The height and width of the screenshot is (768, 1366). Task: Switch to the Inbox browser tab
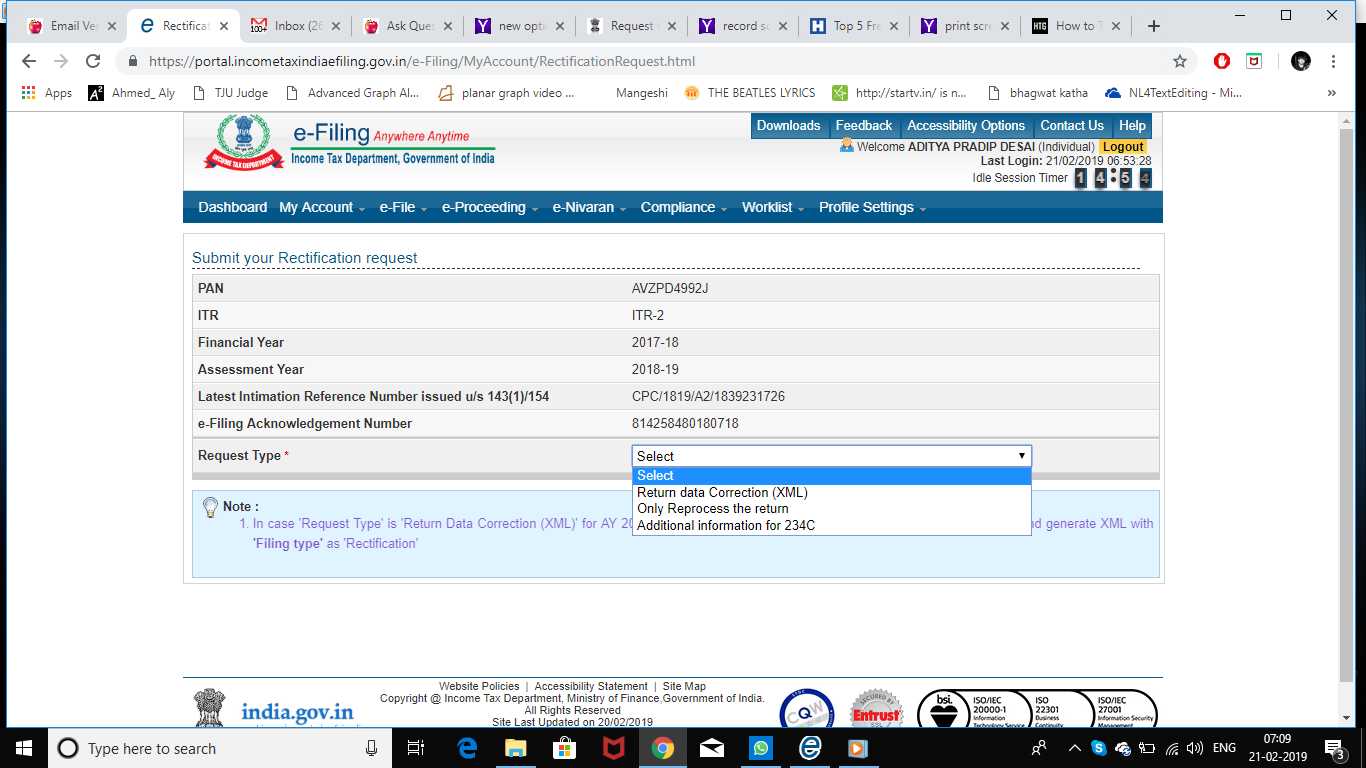pos(295,25)
